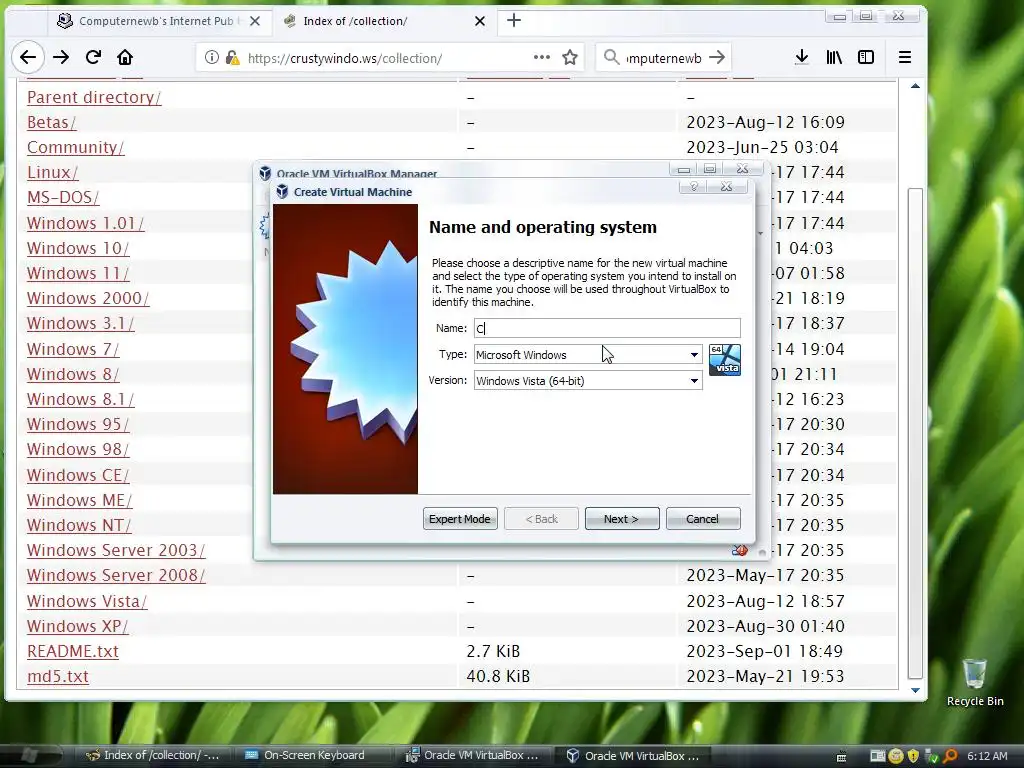Open the Windows 95/ link
This screenshot has width=1024, height=768.
point(78,424)
